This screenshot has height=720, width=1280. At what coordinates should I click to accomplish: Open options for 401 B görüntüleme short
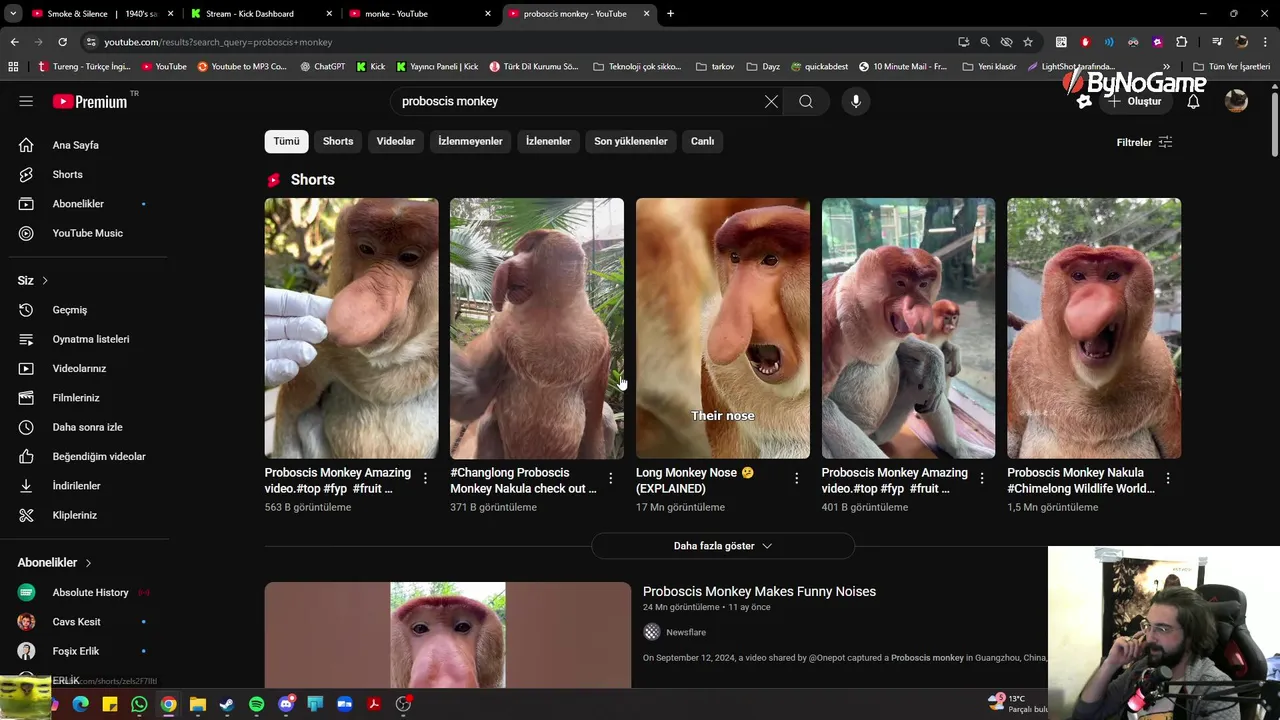(x=981, y=478)
